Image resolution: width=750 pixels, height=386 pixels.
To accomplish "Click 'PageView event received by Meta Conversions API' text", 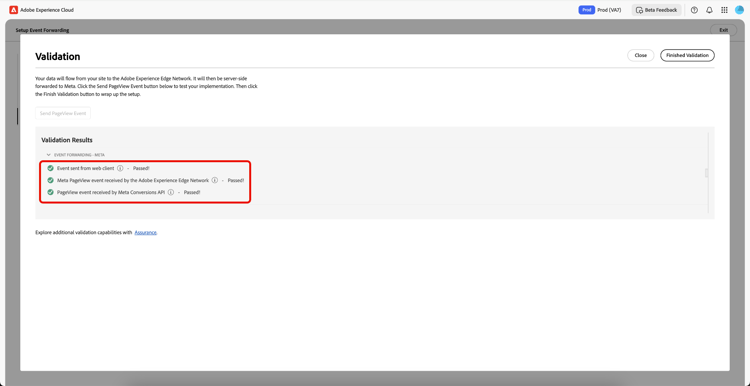I will pos(111,192).
